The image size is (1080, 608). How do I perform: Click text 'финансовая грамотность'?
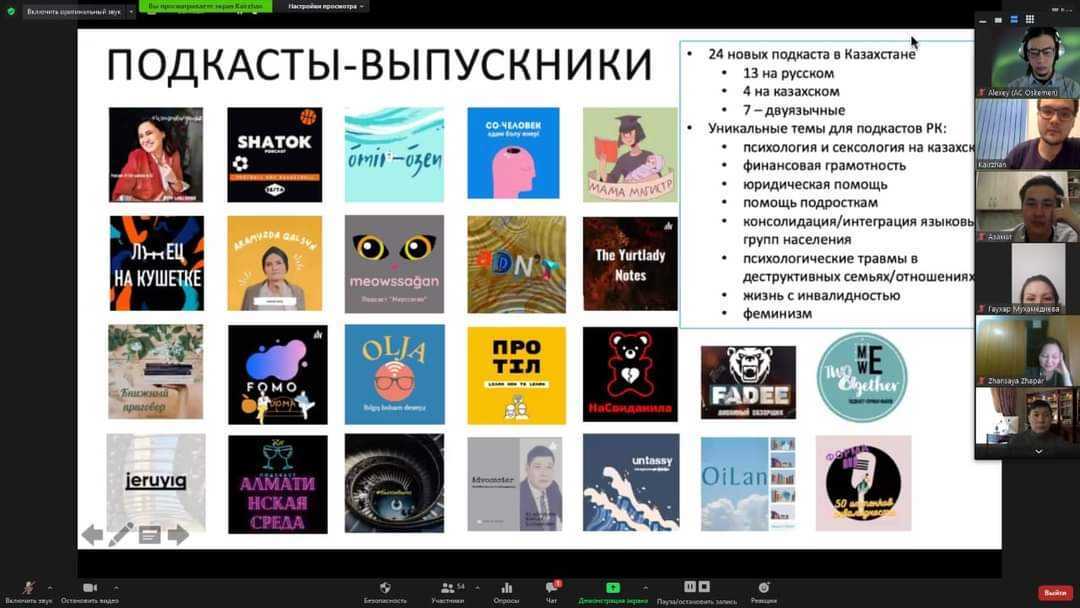coord(824,165)
